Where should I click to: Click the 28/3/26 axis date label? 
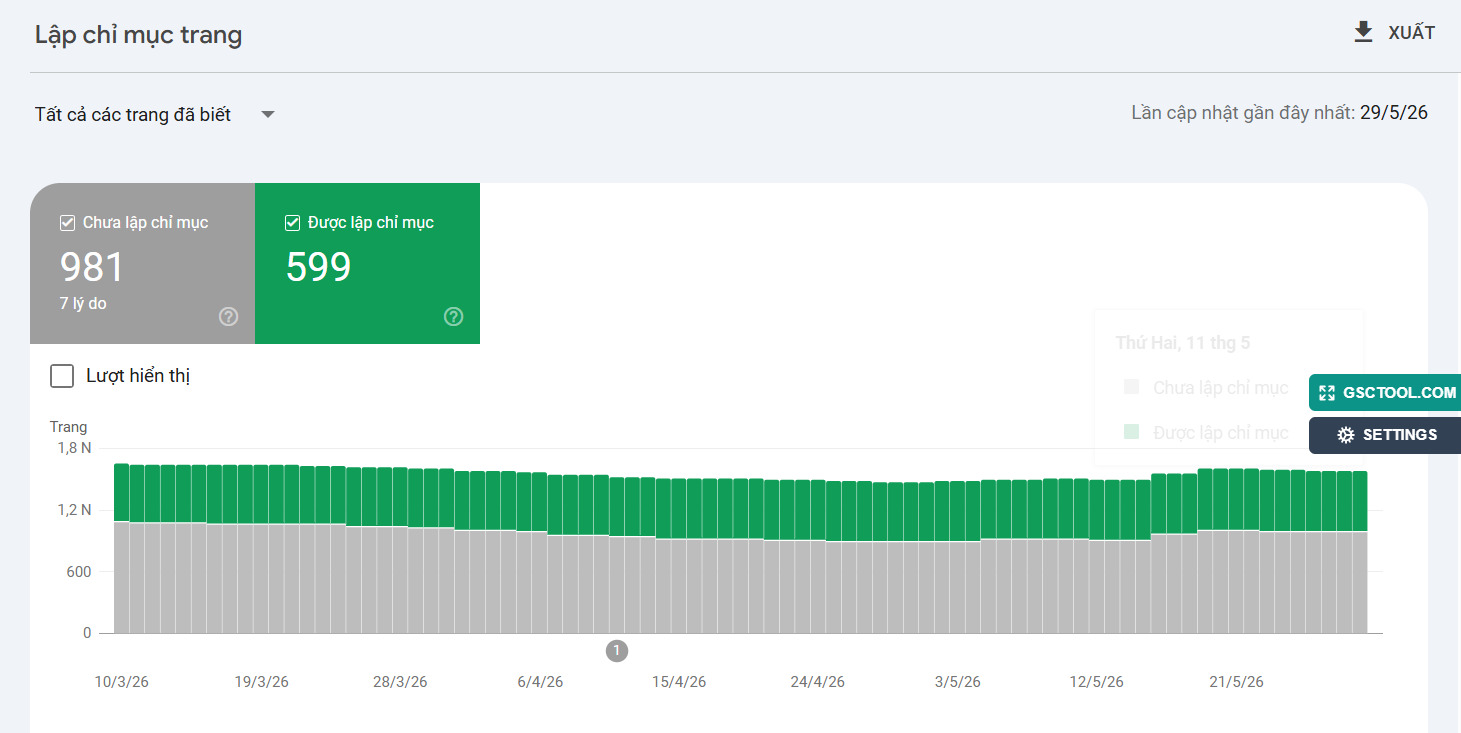click(x=400, y=682)
